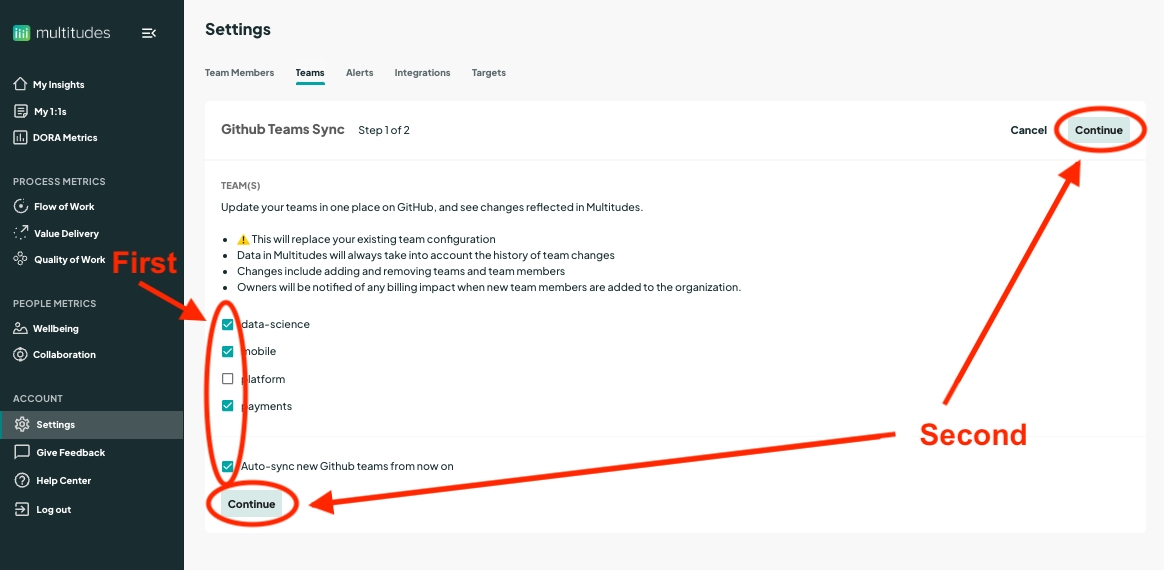
Task: Open the Integrations tab
Action: [422, 73]
